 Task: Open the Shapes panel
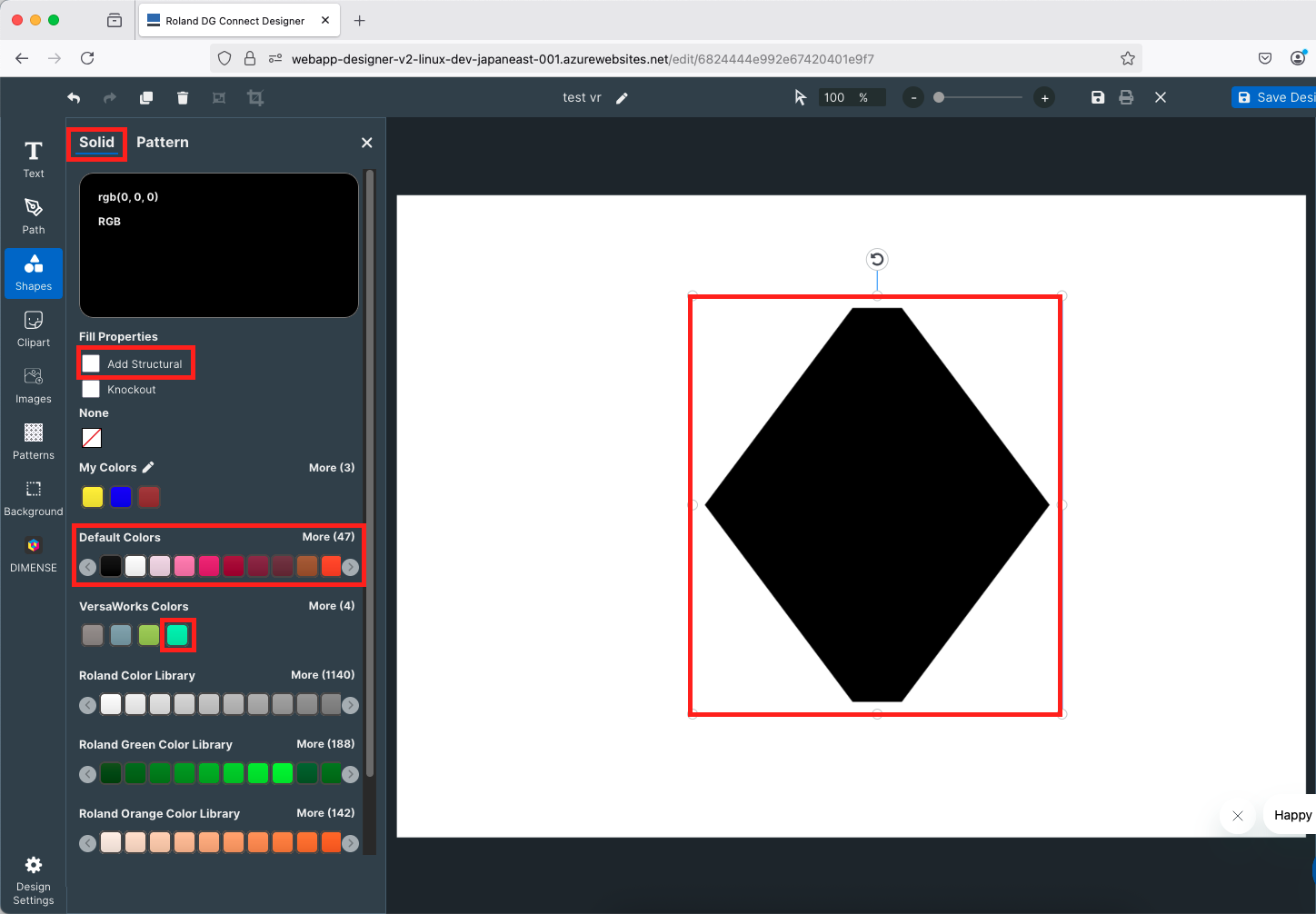(x=34, y=273)
